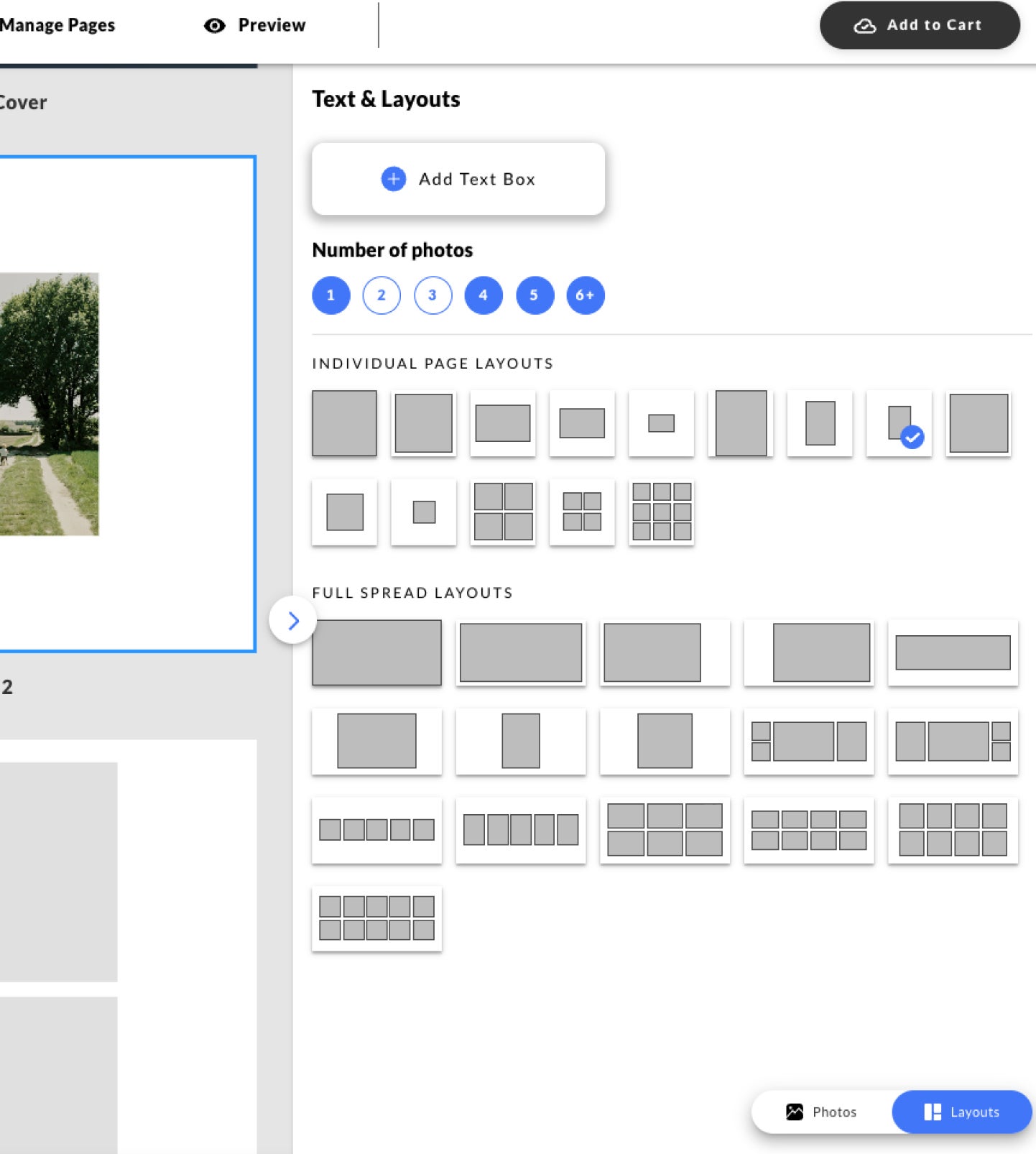The width and height of the screenshot is (1036, 1154).
Task: Select 5 photos filter circle
Action: tap(535, 295)
